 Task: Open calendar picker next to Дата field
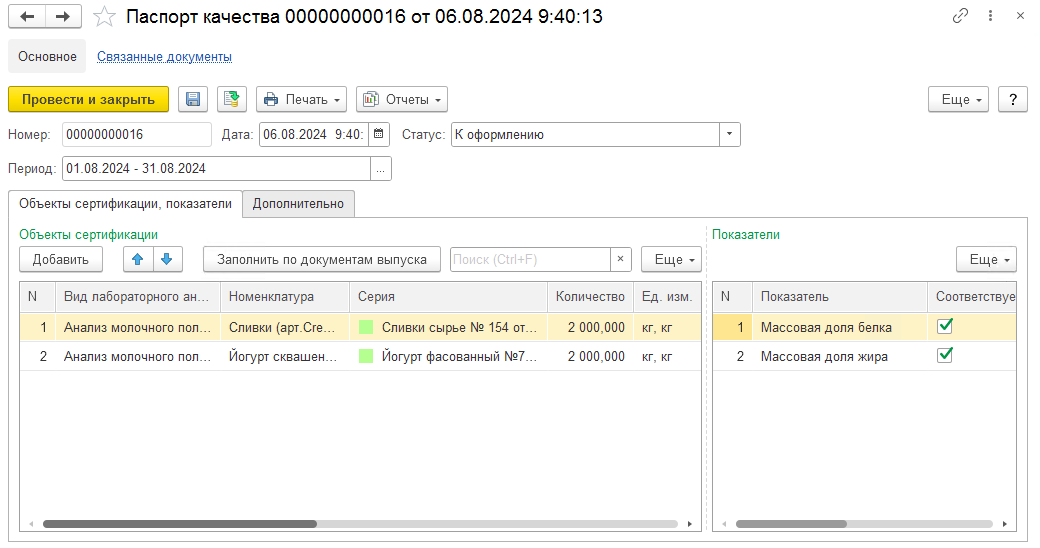tap(379, 134)
